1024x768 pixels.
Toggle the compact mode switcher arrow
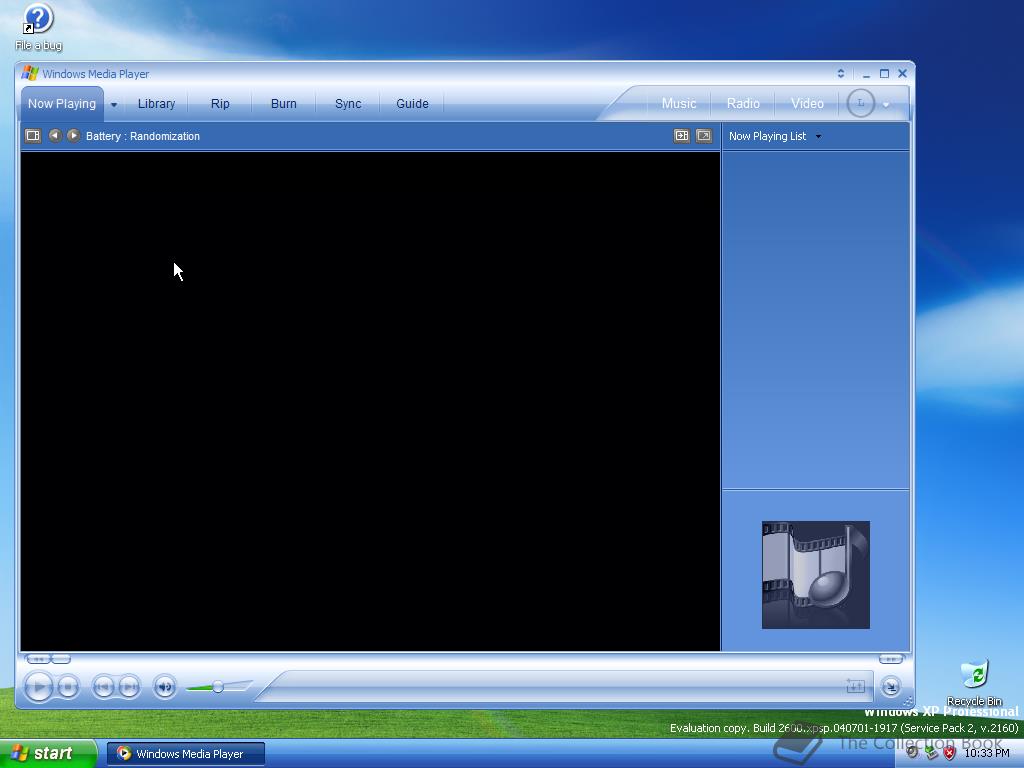(x=890, y=687)
